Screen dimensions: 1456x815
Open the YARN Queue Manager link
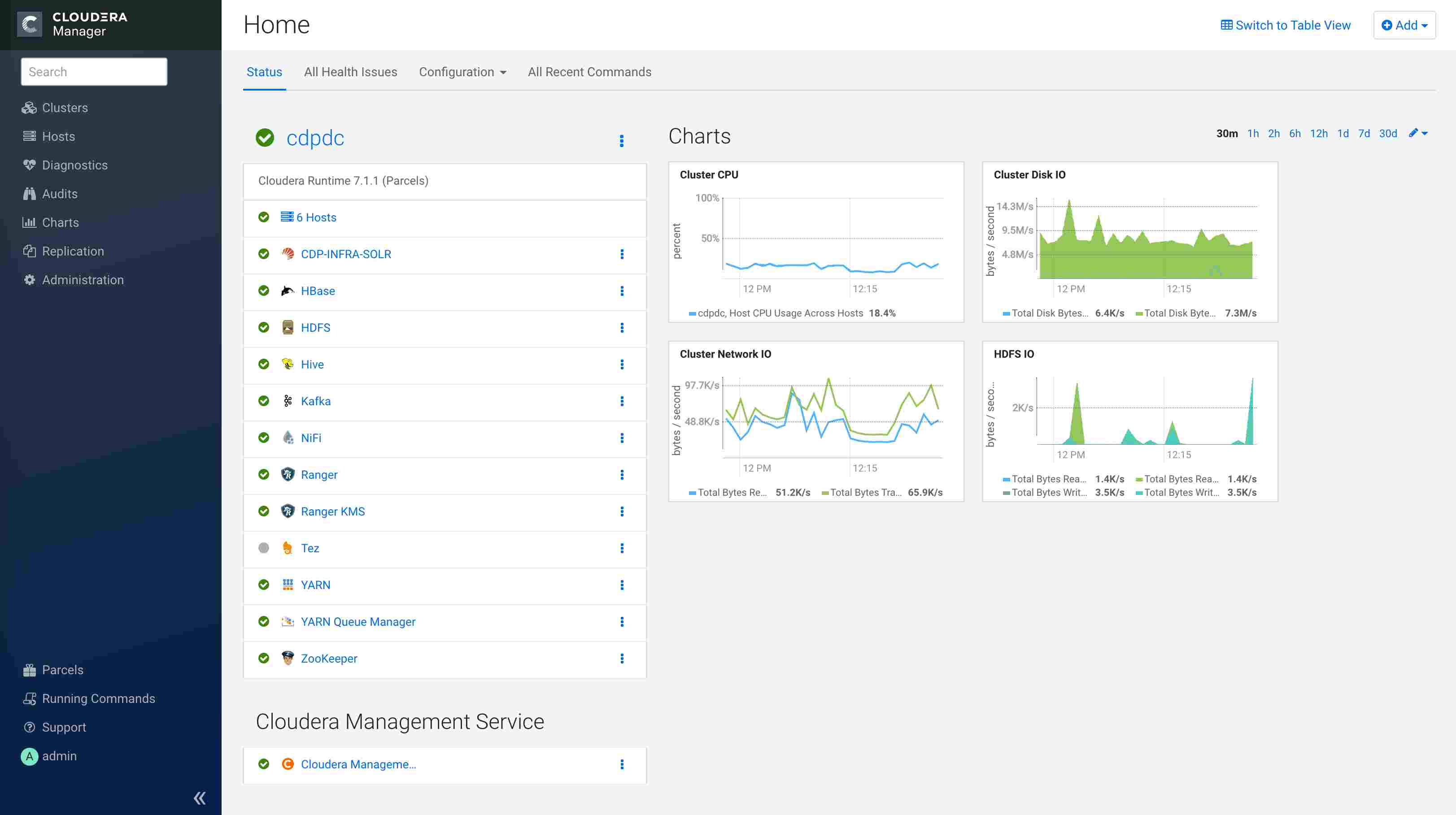pos(358,621)
